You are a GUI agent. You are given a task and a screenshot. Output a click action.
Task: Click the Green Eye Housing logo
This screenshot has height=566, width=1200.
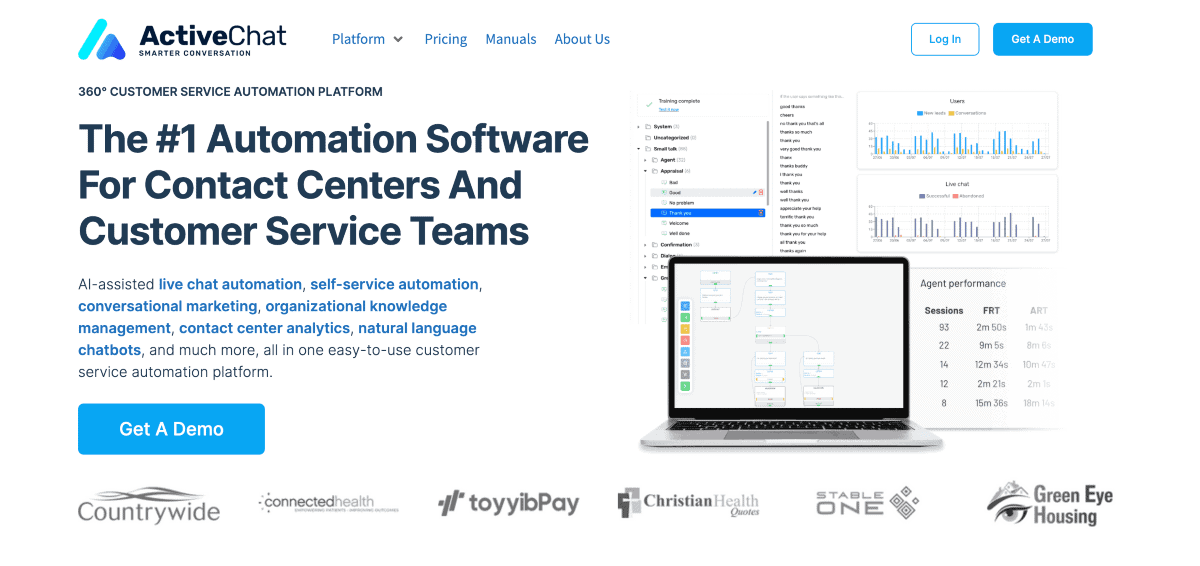(x=1049, y=504)
